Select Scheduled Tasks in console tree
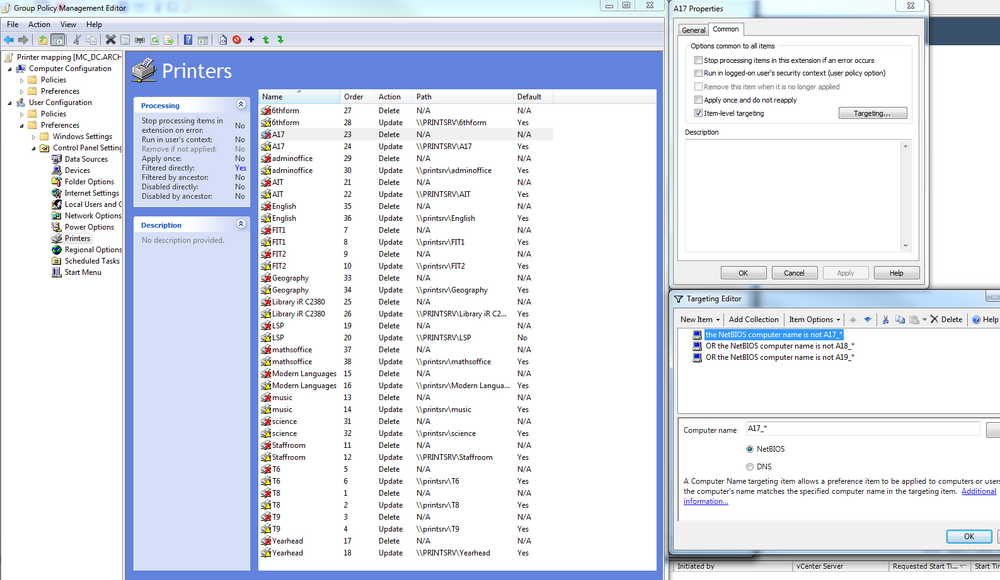The height and width of the screenshot is (580, 1000). [92, 261]
